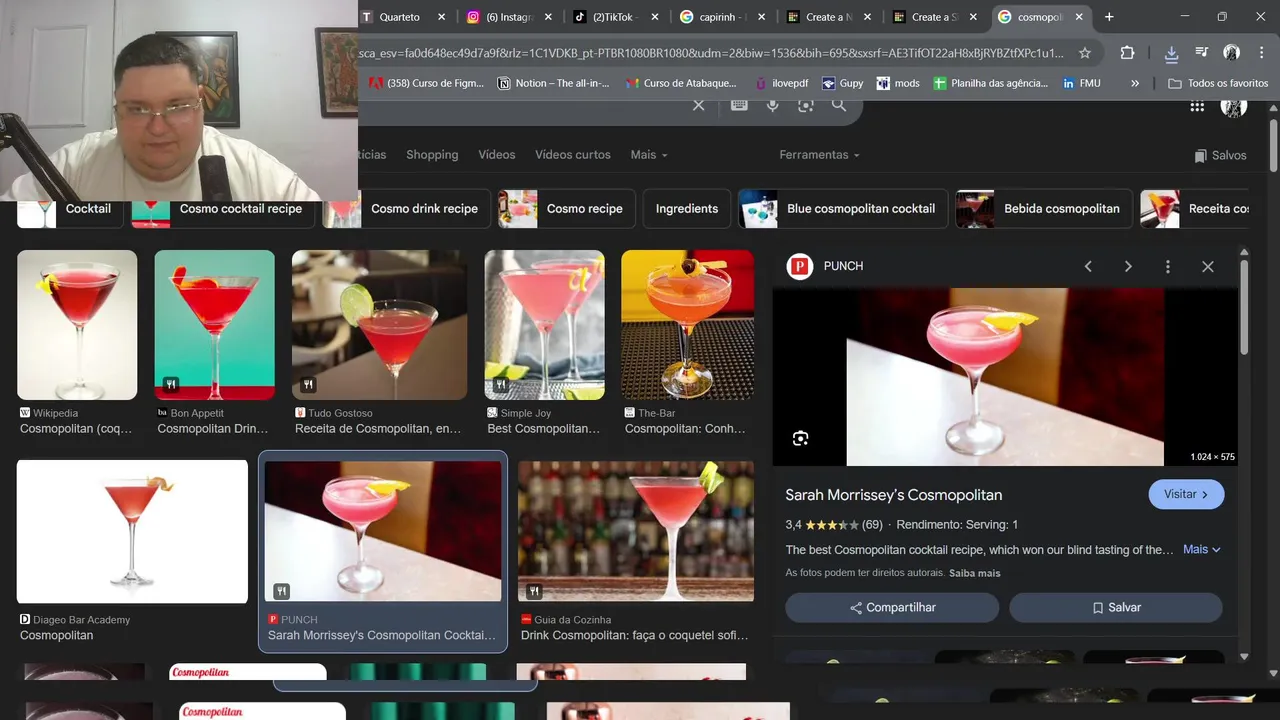This screenshot has width=1280, height=720.
Task: Select the Cosmo cocktail recipe chip
Action: coord(224,209)
